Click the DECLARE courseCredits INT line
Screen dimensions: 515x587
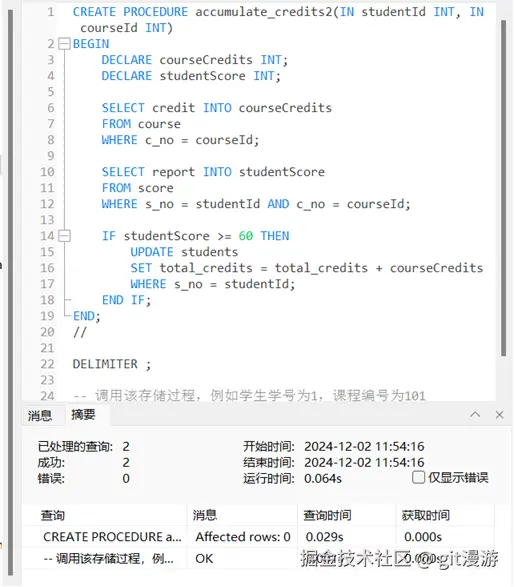(x=195, y=60)
